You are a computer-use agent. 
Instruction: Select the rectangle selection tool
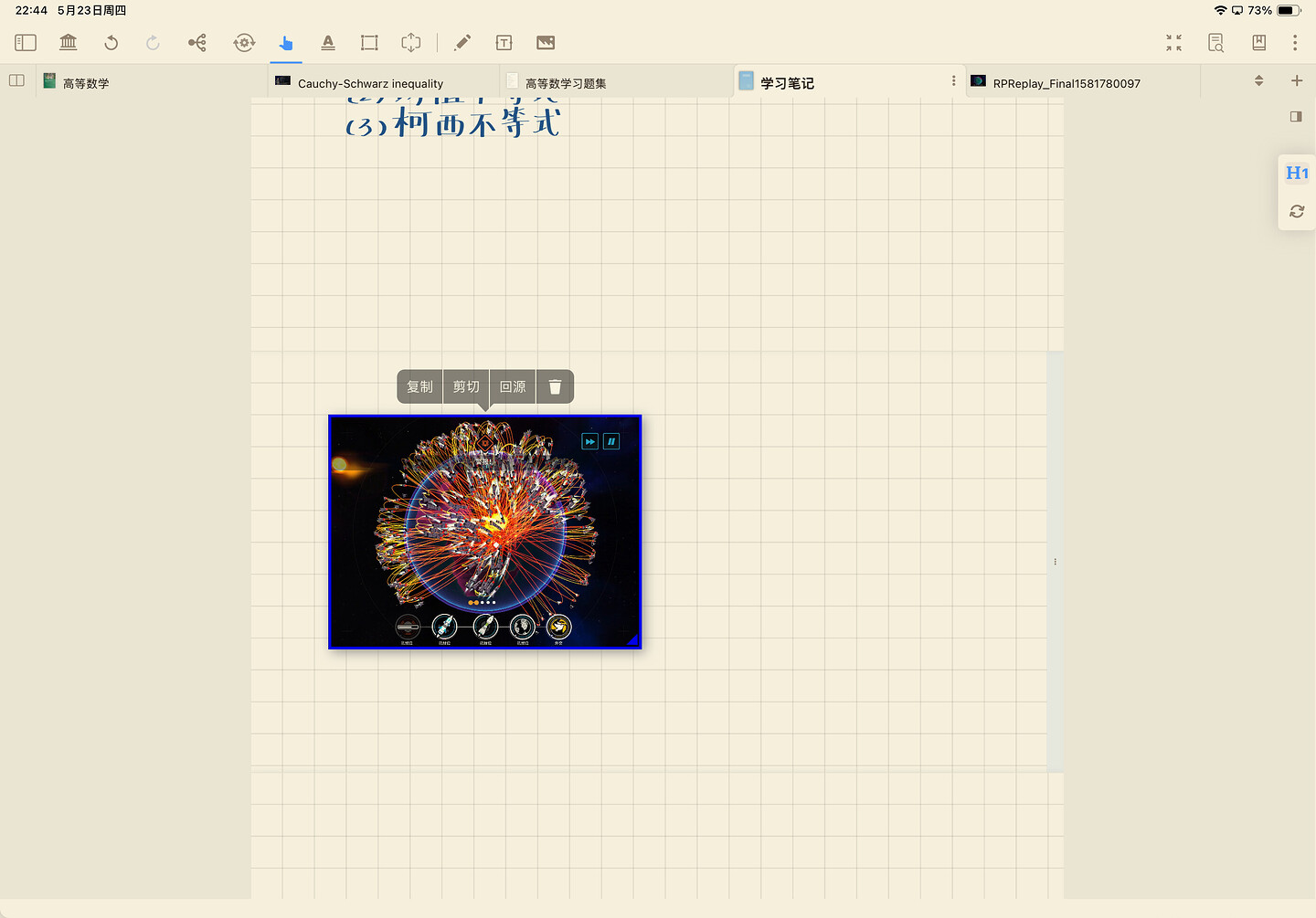click(369, 43)
